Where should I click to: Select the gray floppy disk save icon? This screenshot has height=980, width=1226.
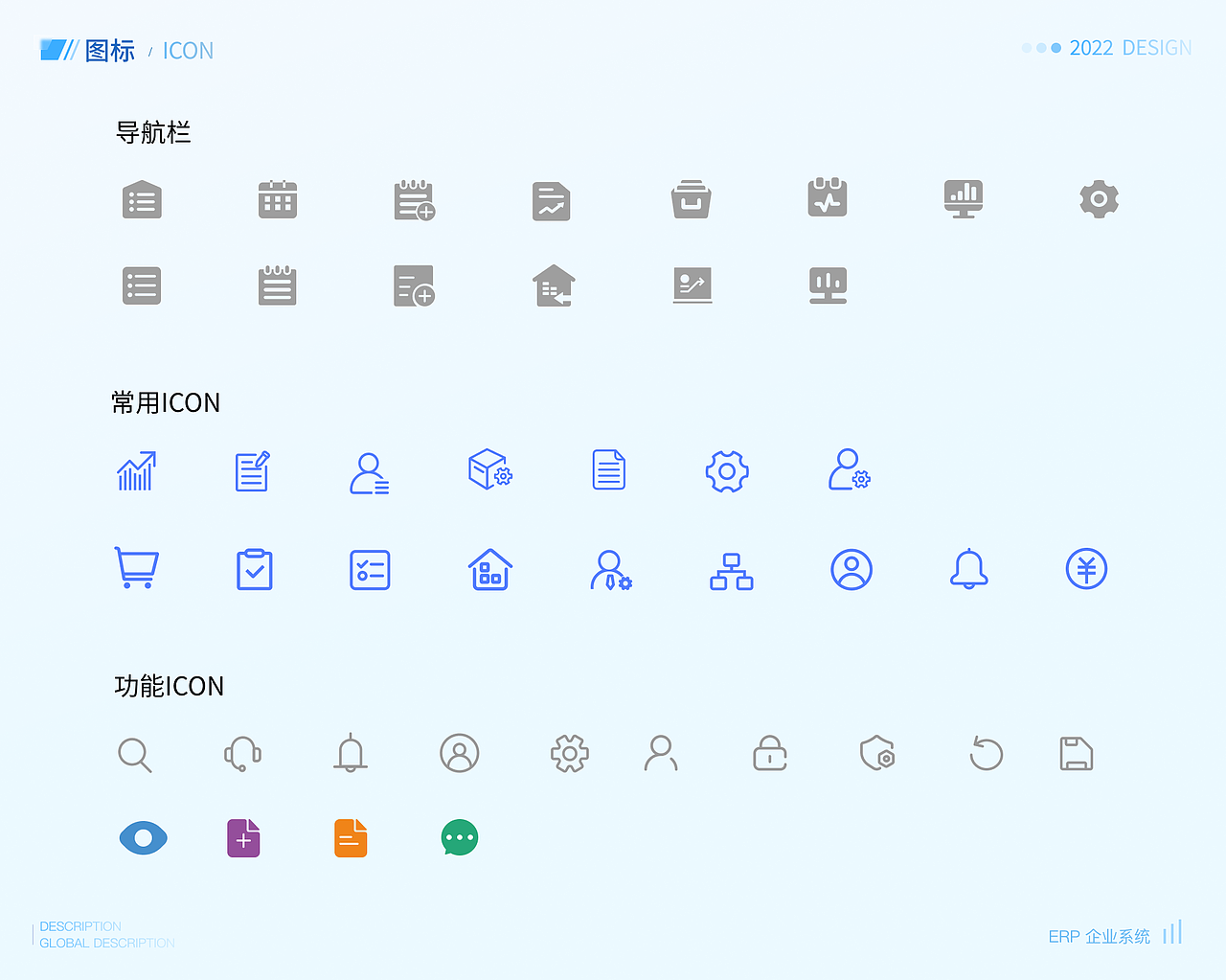pos(1077,754)
